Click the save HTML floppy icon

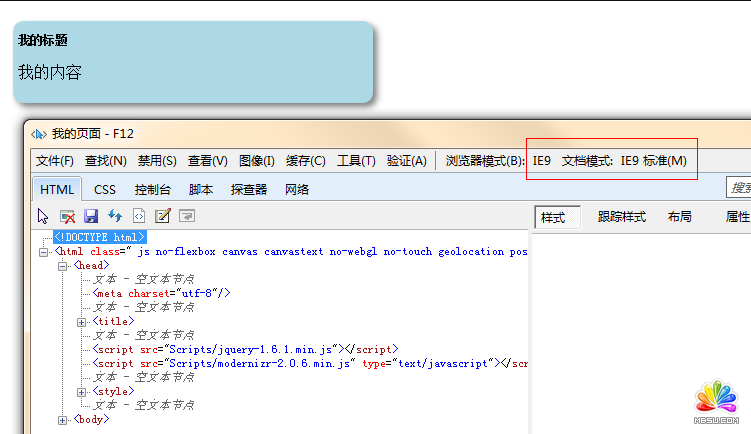[91, 216]
